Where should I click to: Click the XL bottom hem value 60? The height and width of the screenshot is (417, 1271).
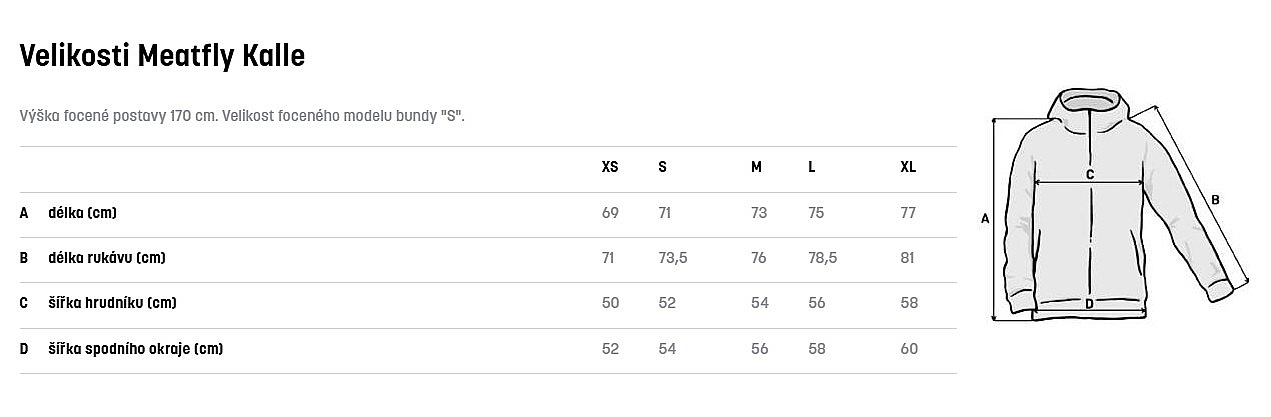click(909, 349)
